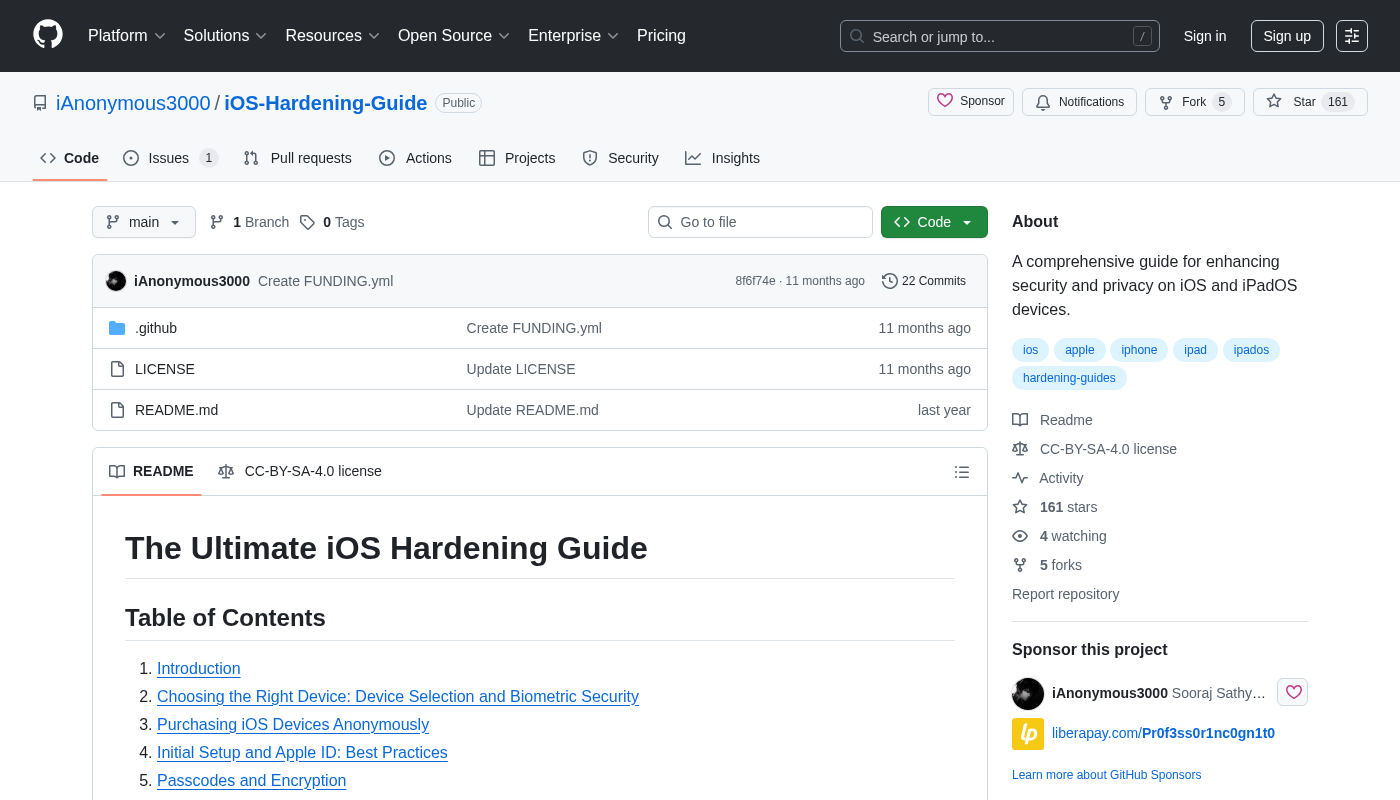
Task: Click the heart icon beside iAnonymous3000 sponsor
Action: (x=1292, y=692)
